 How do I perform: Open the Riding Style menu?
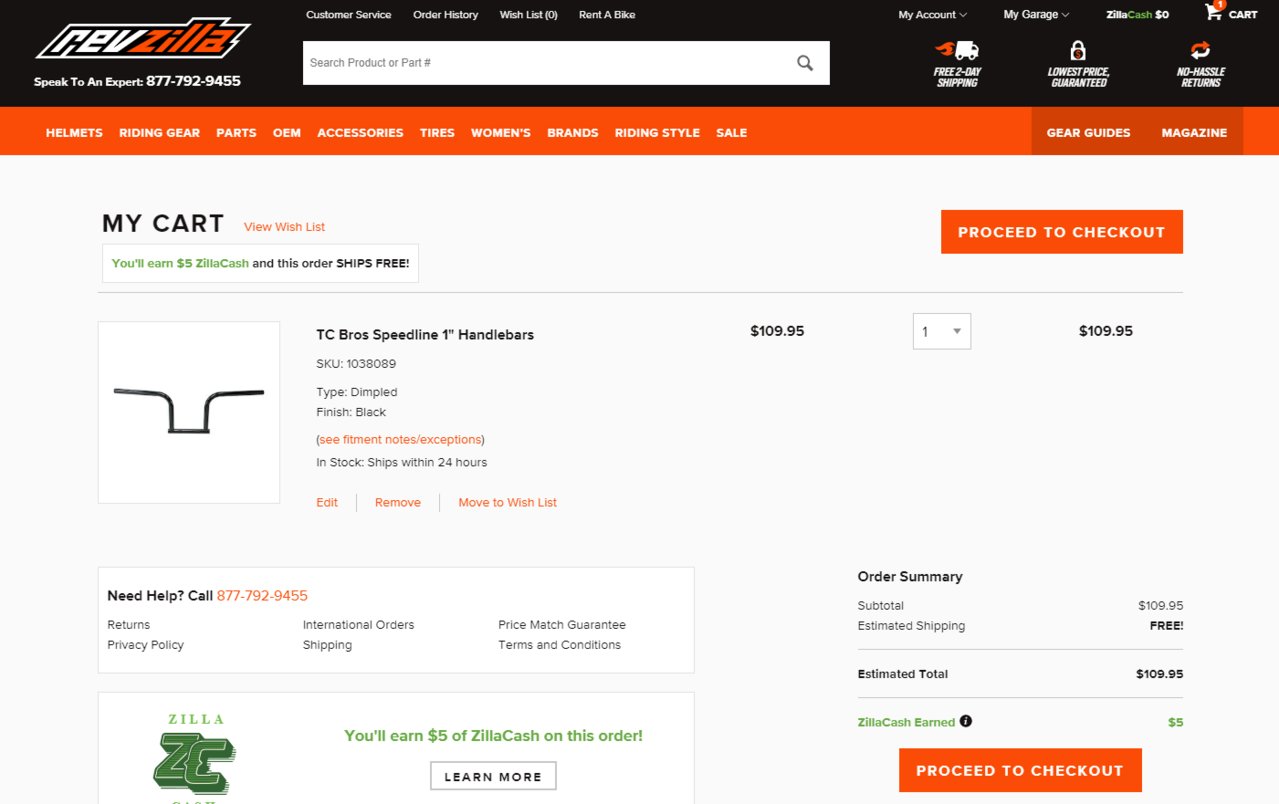657,132
